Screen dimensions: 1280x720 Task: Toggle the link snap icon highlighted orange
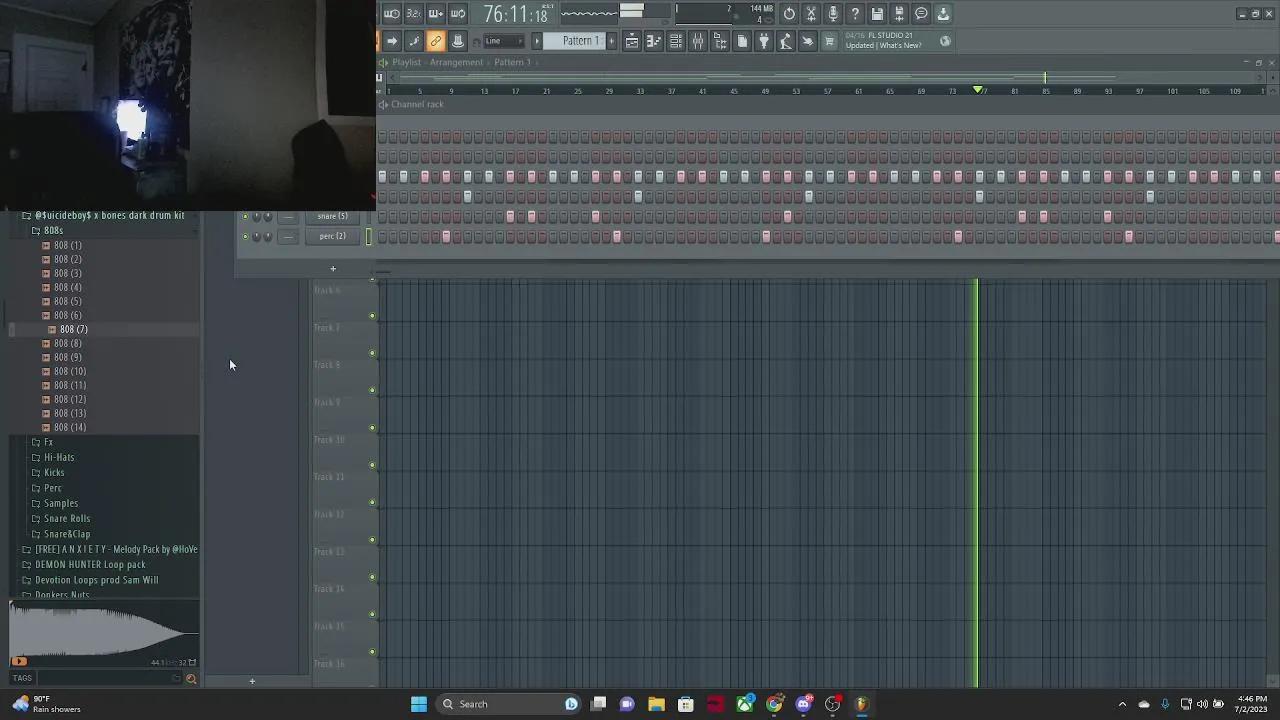(x=436, y=41)
